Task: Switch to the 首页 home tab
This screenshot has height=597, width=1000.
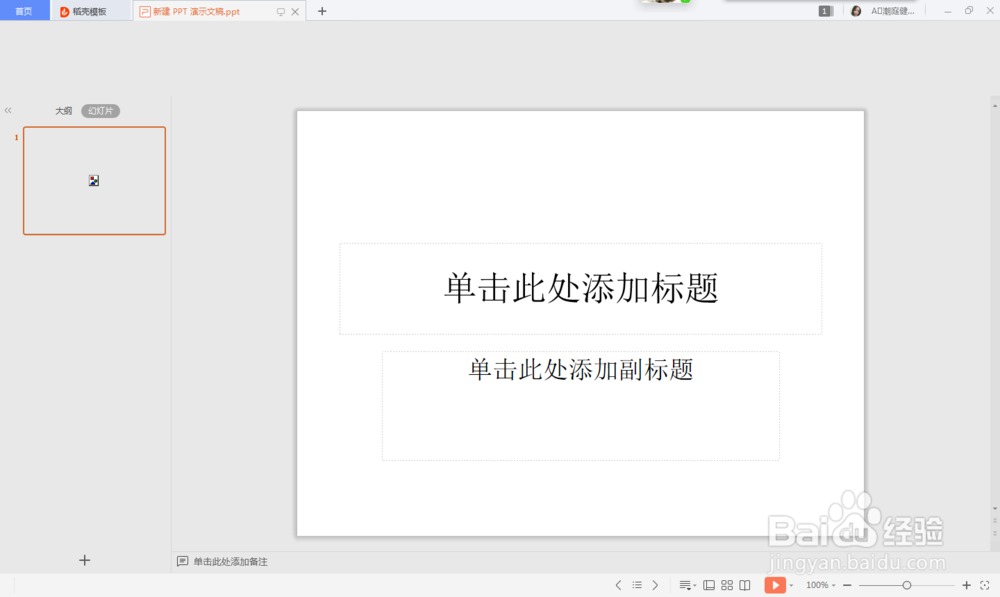Action: pos(23,11)
